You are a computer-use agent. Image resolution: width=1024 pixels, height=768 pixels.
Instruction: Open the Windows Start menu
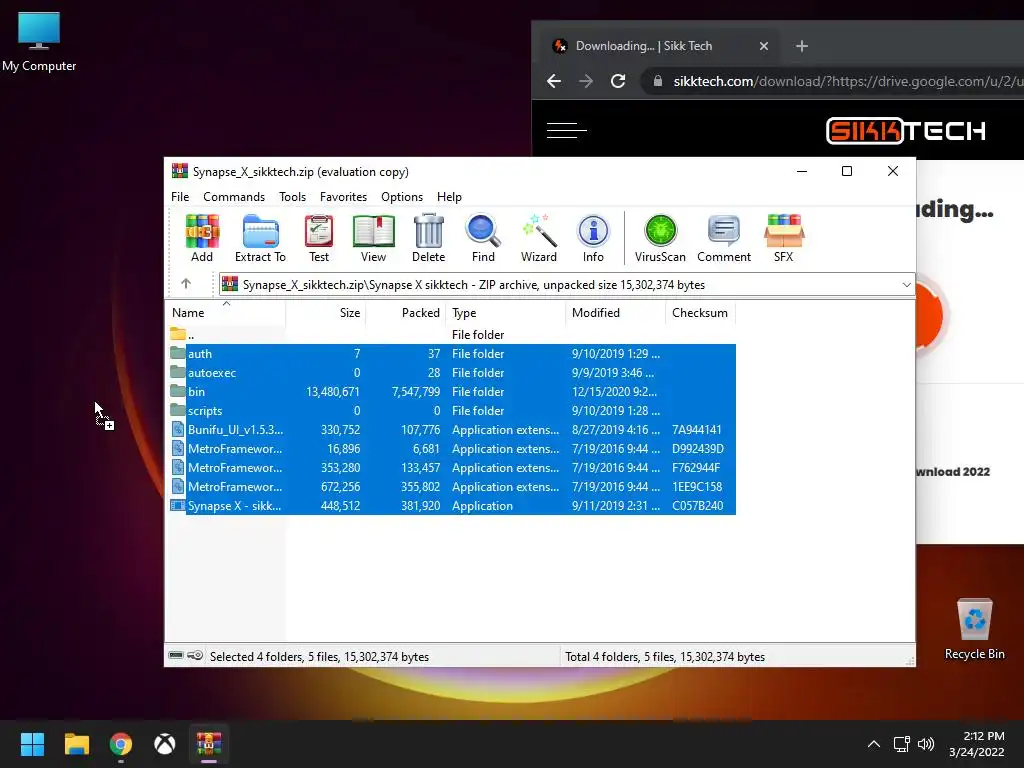[x=32, y=744]
